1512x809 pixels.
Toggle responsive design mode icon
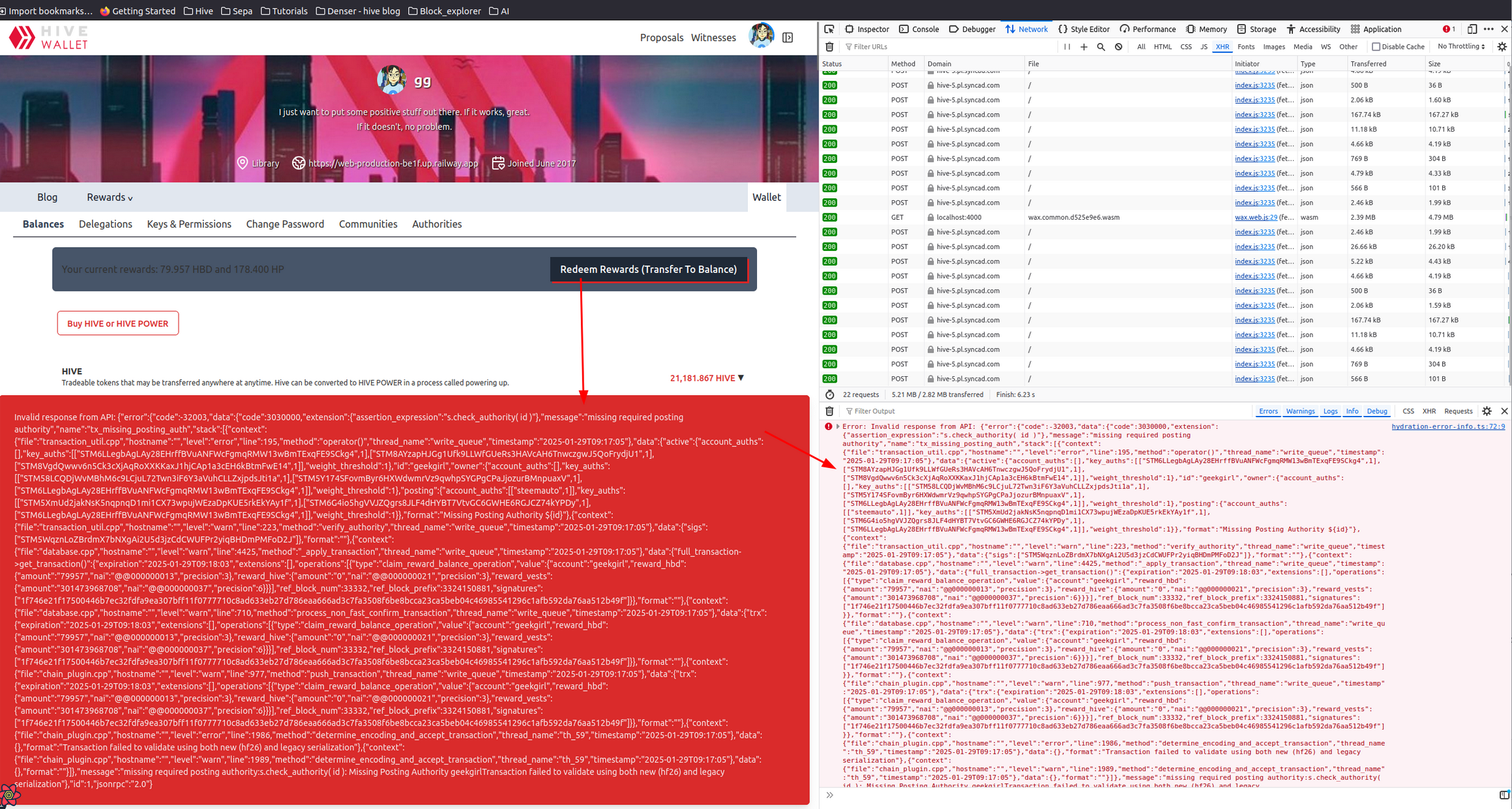[1472, 29]
